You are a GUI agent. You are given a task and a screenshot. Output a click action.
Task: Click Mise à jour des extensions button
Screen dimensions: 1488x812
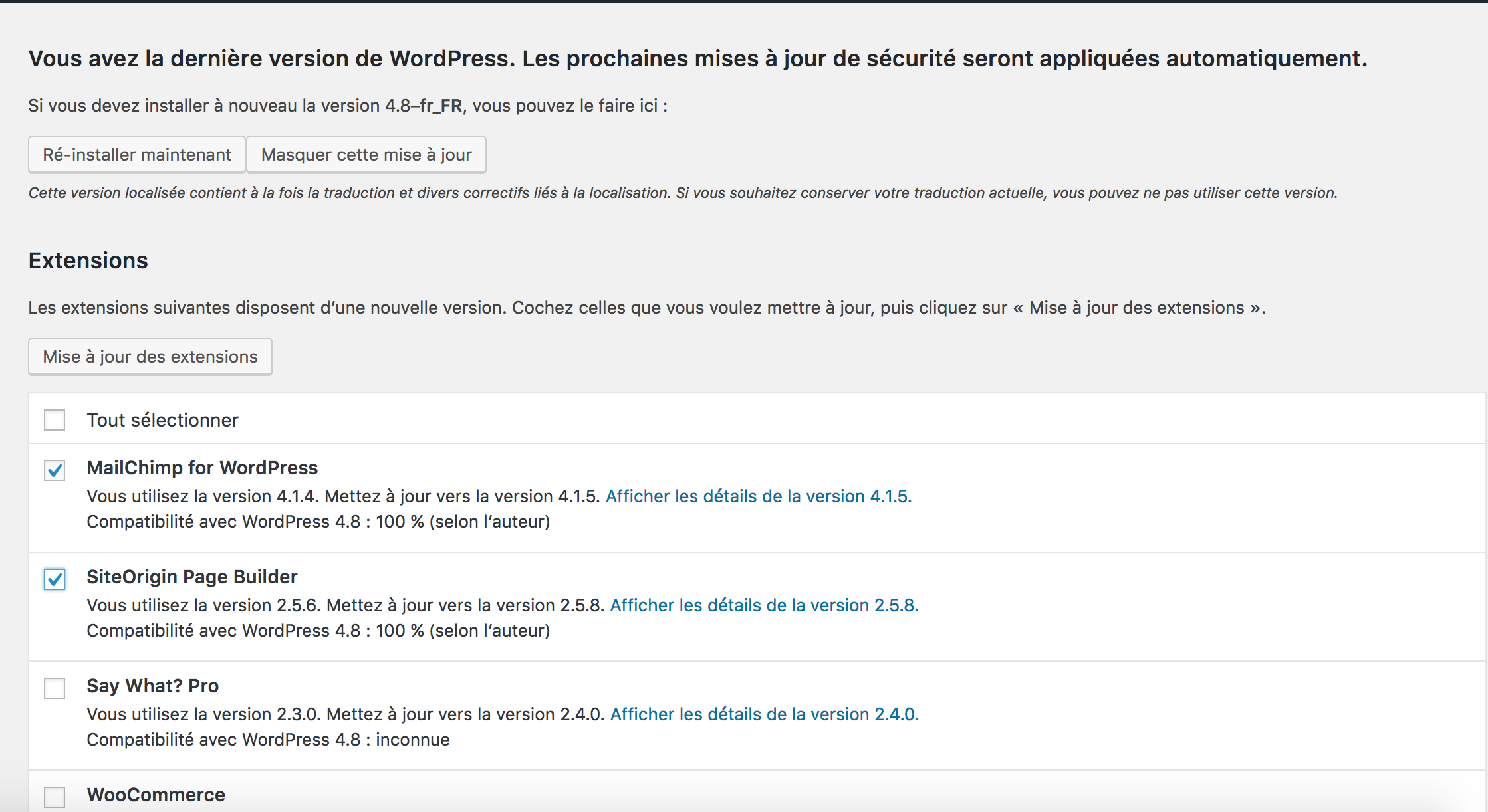[x=150, y=357]
